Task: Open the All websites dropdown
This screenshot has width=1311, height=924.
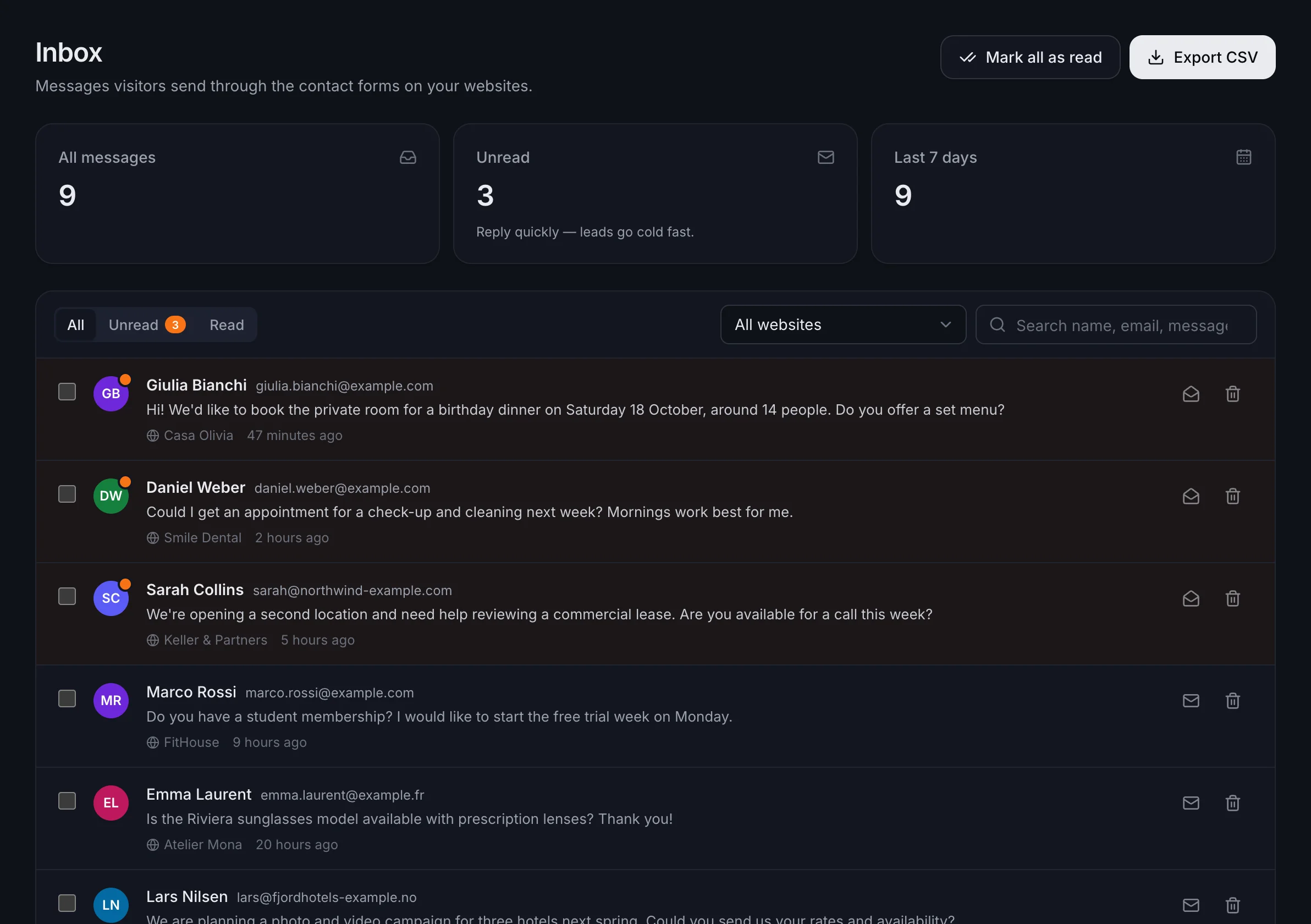Action: tap(843, 324)
